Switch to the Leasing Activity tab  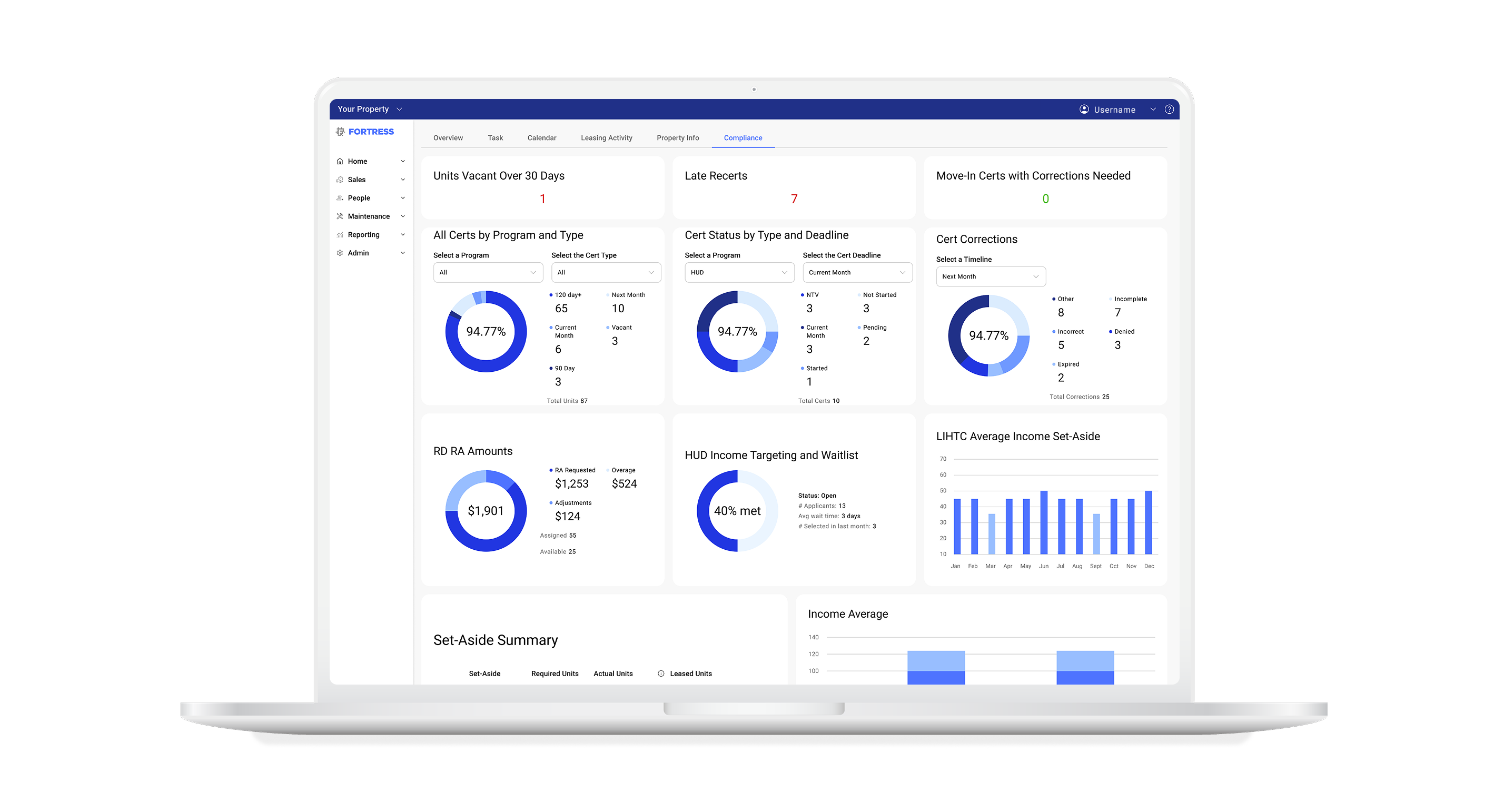pyautogui.click(x=606, y=138)
